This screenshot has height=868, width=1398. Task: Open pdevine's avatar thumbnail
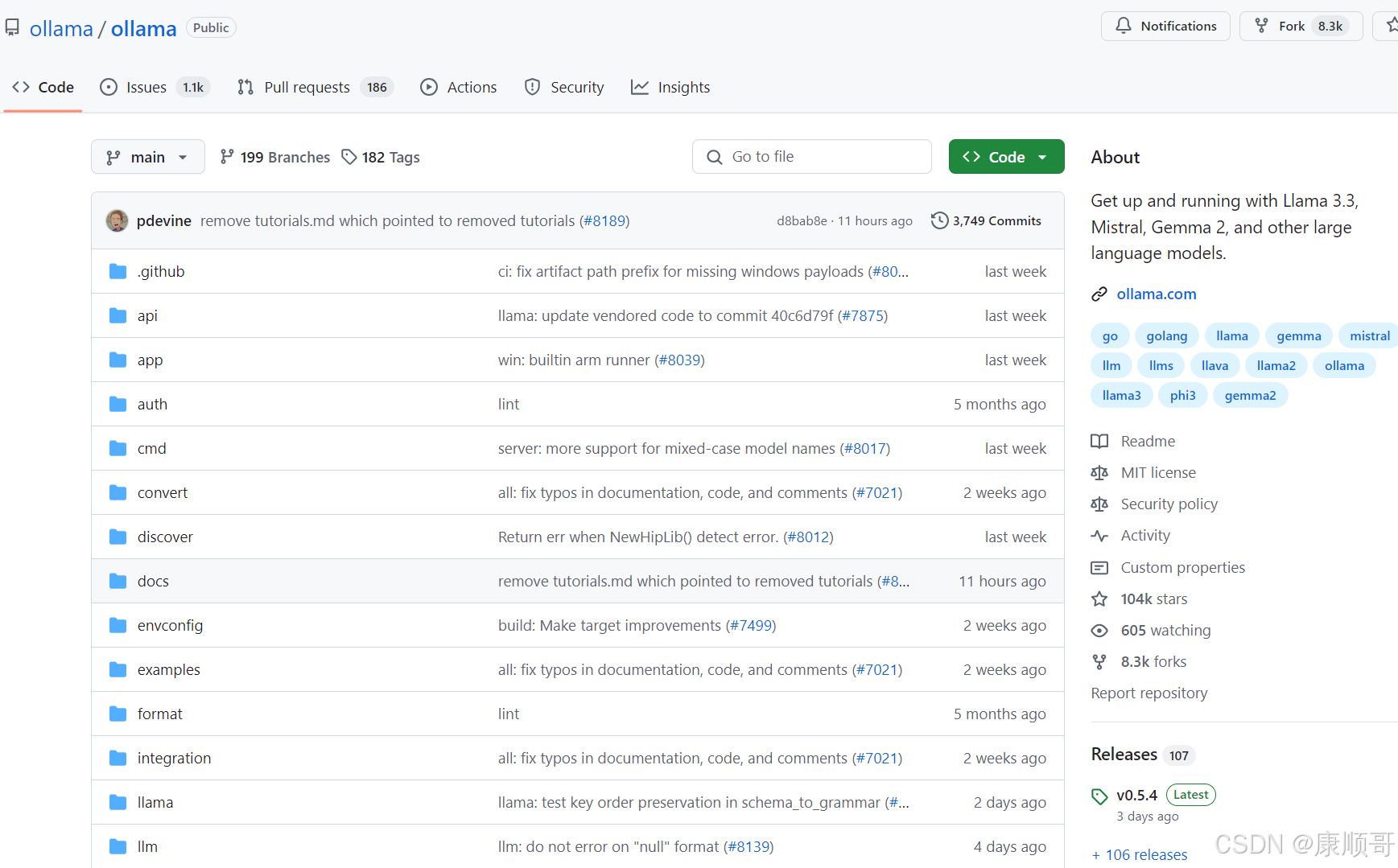(117, 220)
